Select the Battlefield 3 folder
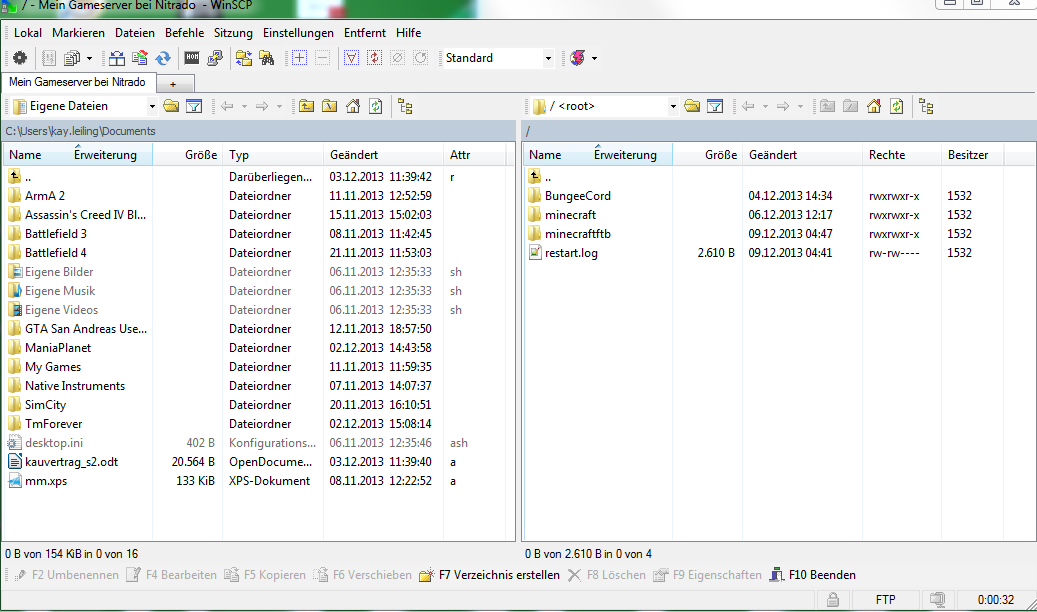This screenshot has height=612, width=1037. [x=56, y=234]
